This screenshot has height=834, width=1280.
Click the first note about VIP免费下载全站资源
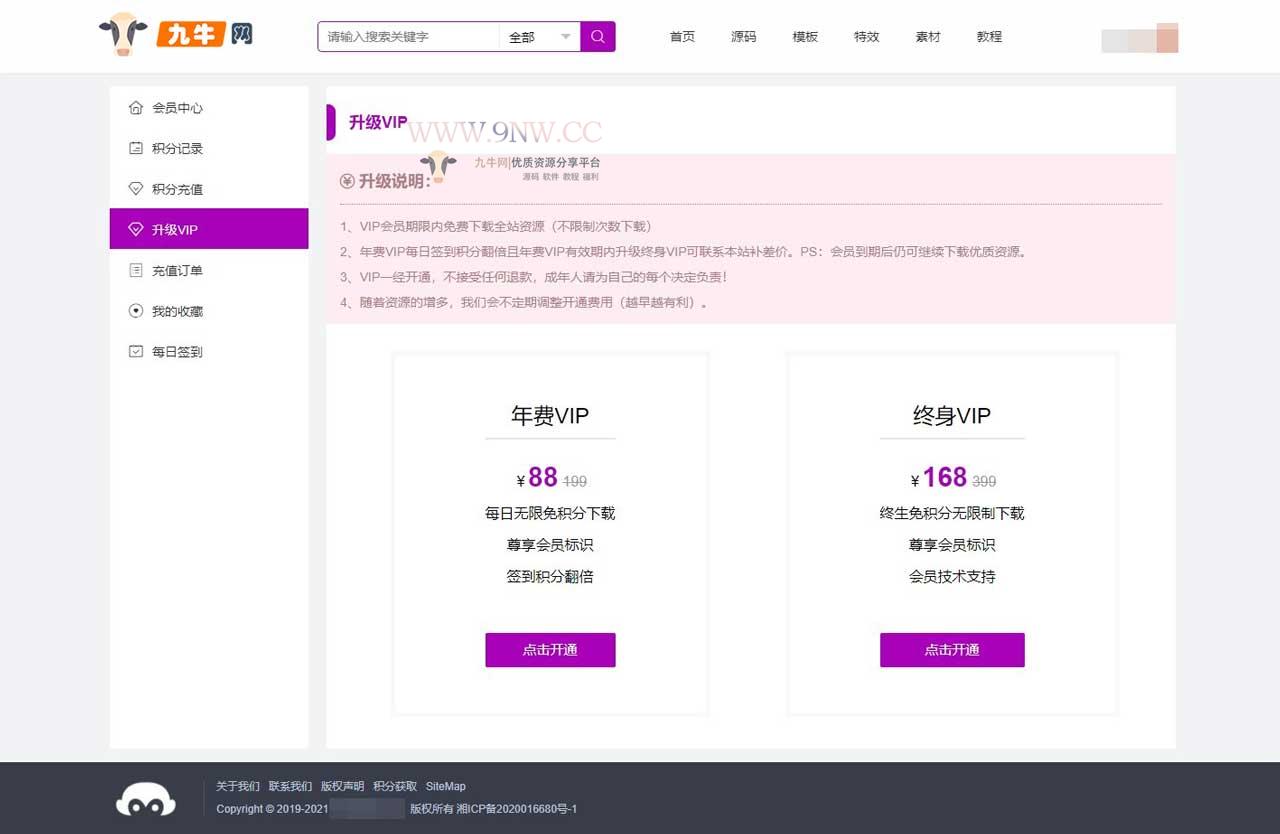(x=496, y=227)
